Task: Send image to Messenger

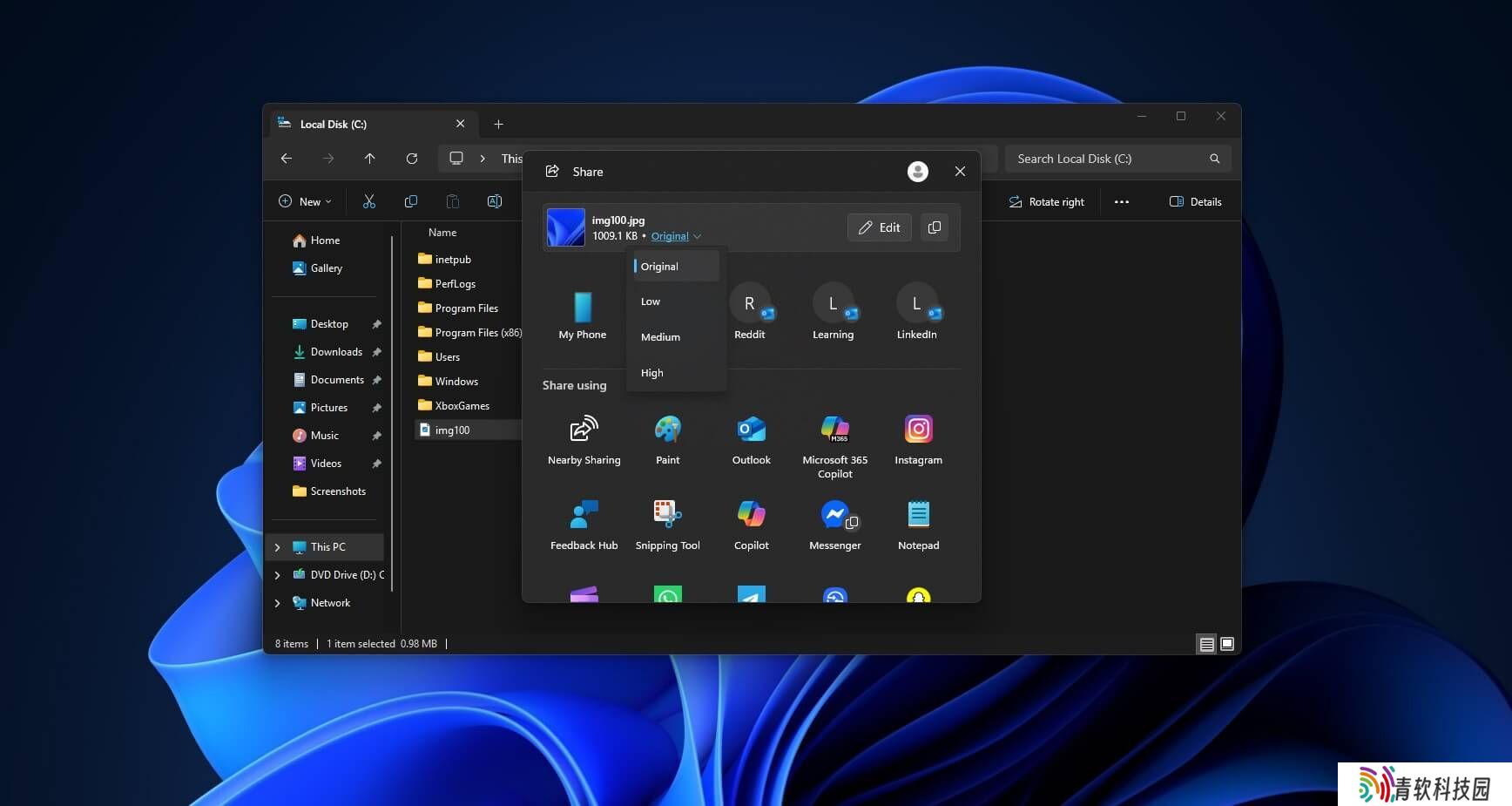Action: click(x=834, y=525)
